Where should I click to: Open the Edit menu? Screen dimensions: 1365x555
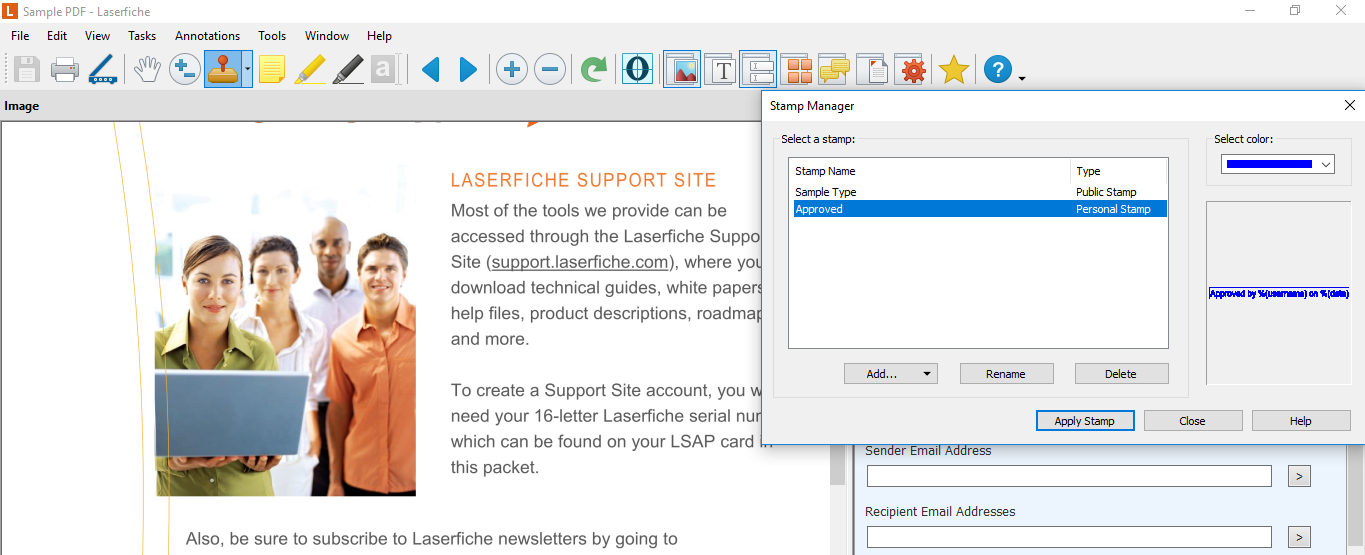point(57,36)
